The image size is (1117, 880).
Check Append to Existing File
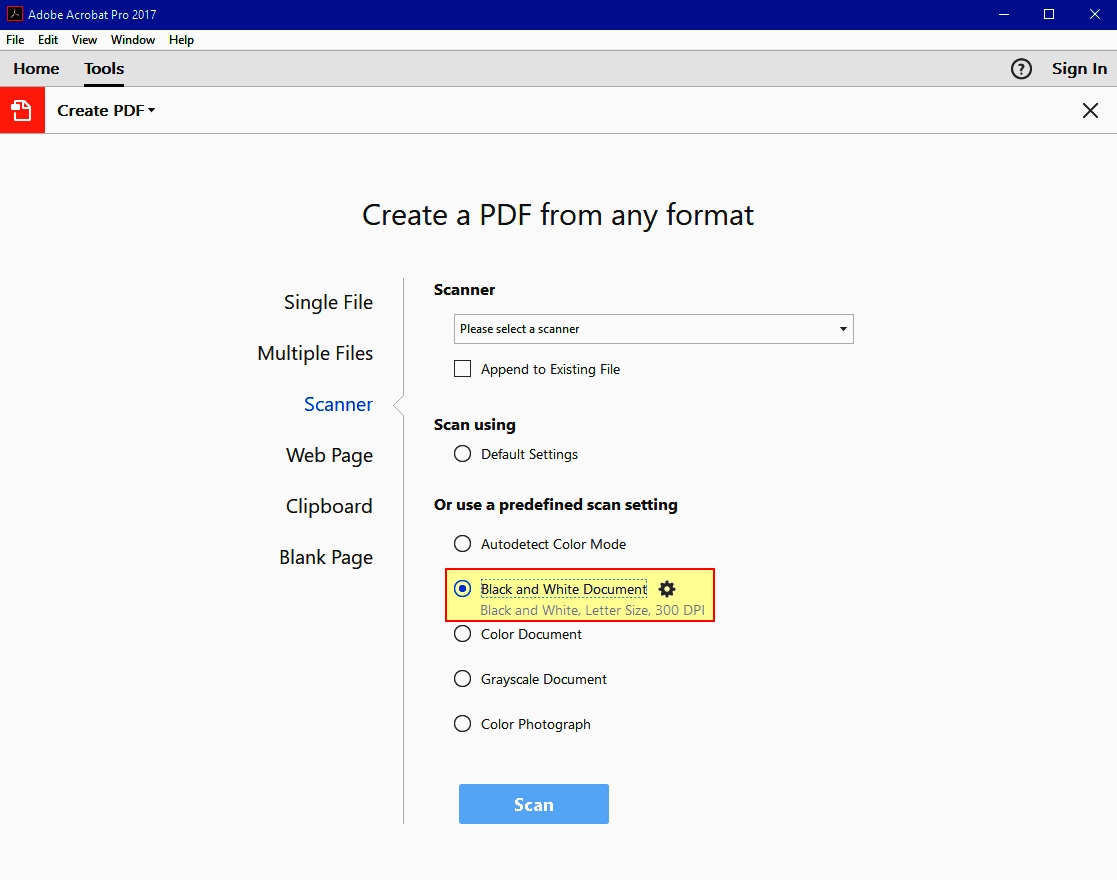click(462, 369)
